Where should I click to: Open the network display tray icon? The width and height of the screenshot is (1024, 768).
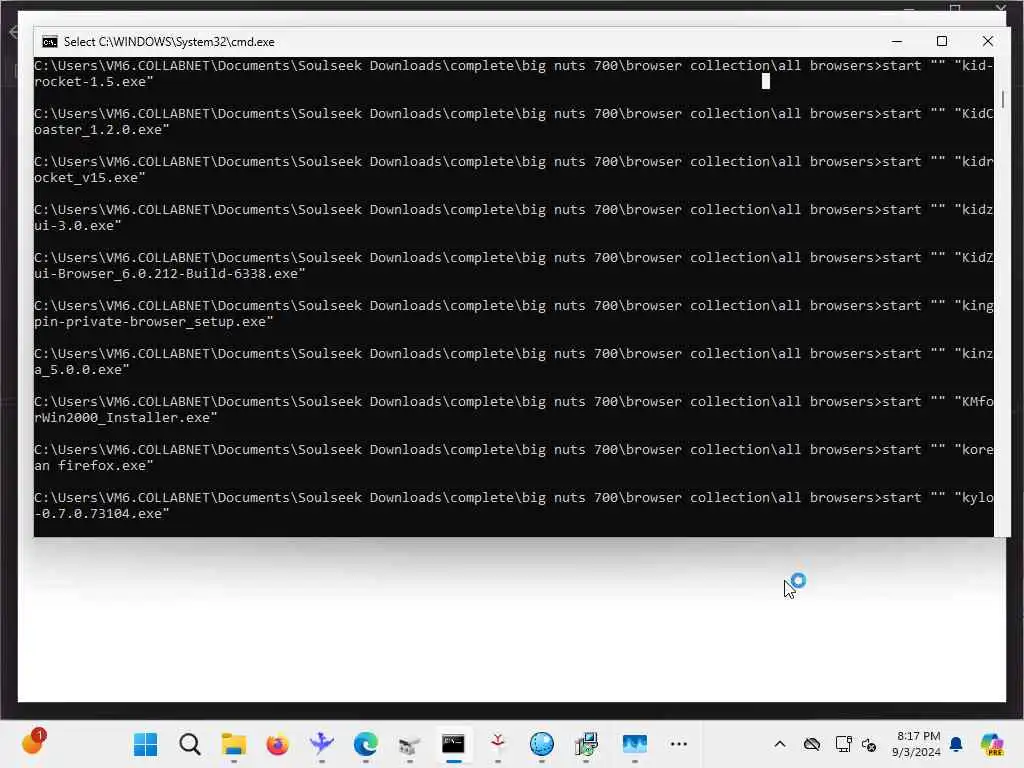843,744
